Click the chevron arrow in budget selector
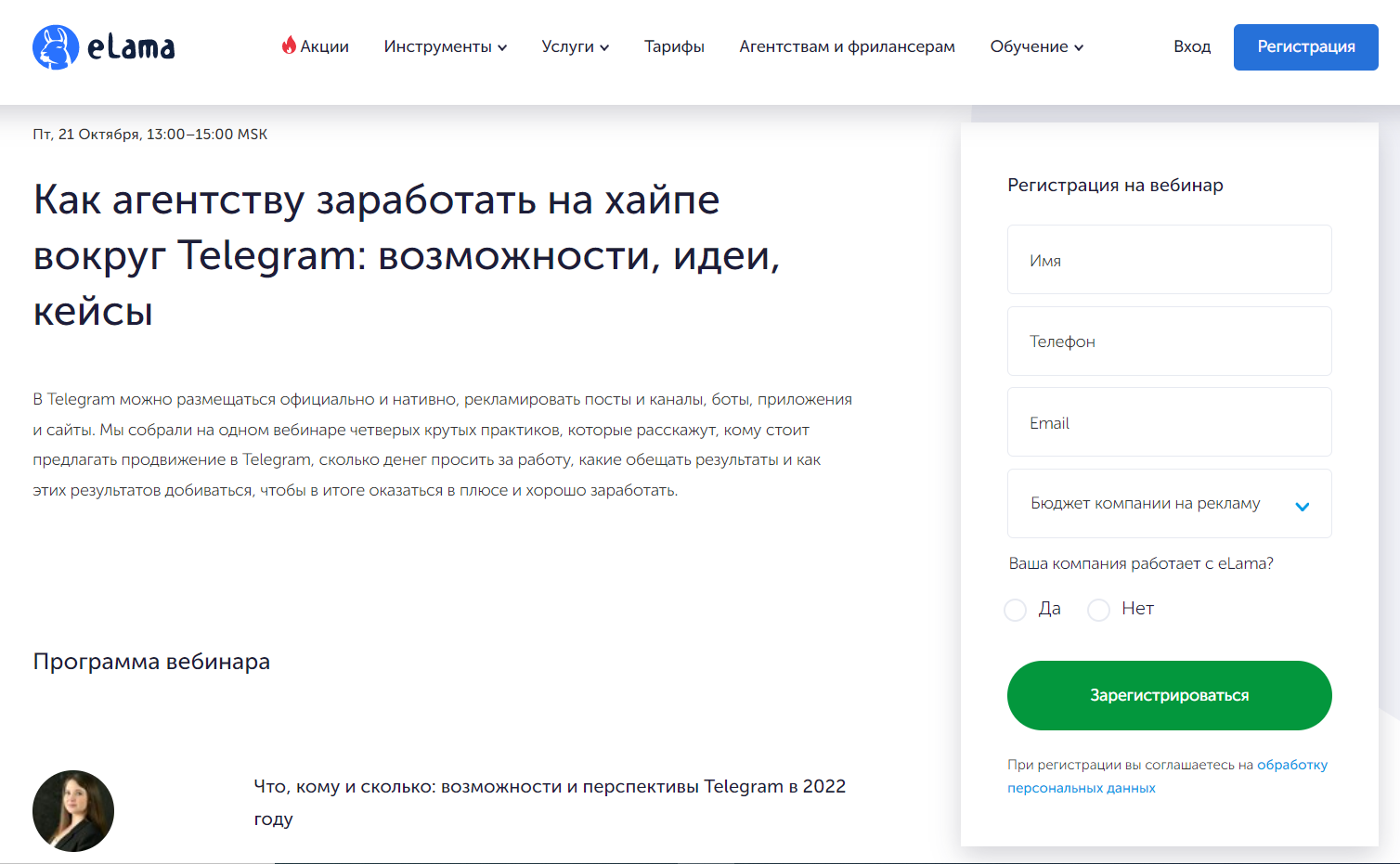This screenshot has height=864, width=1400. click(x=1302, y=506)
